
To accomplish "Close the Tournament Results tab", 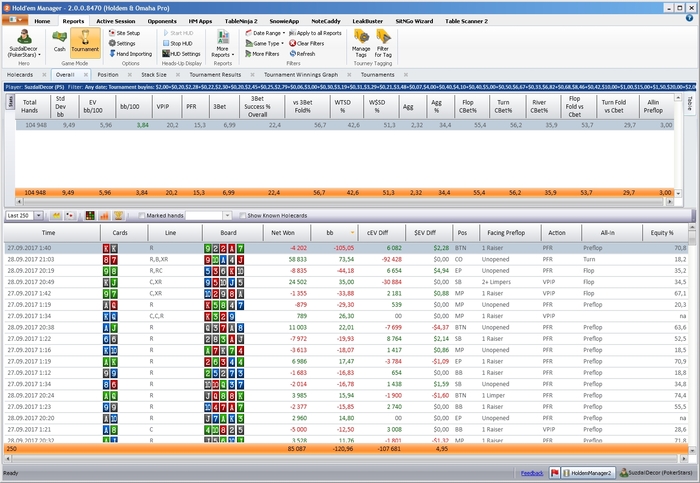I will (252, 75).
